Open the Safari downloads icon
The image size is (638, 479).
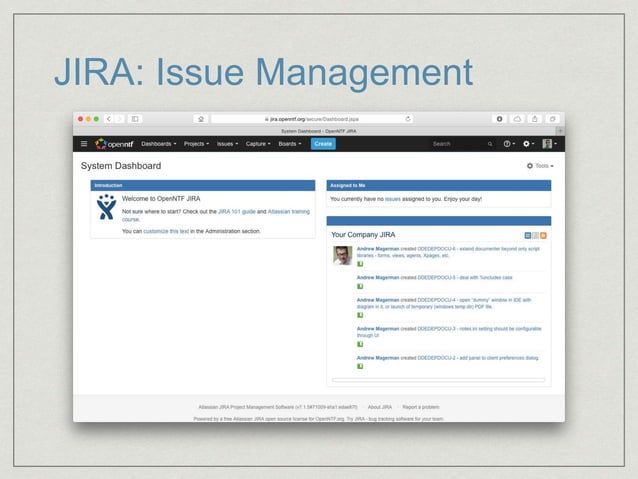tap(499, 119)
